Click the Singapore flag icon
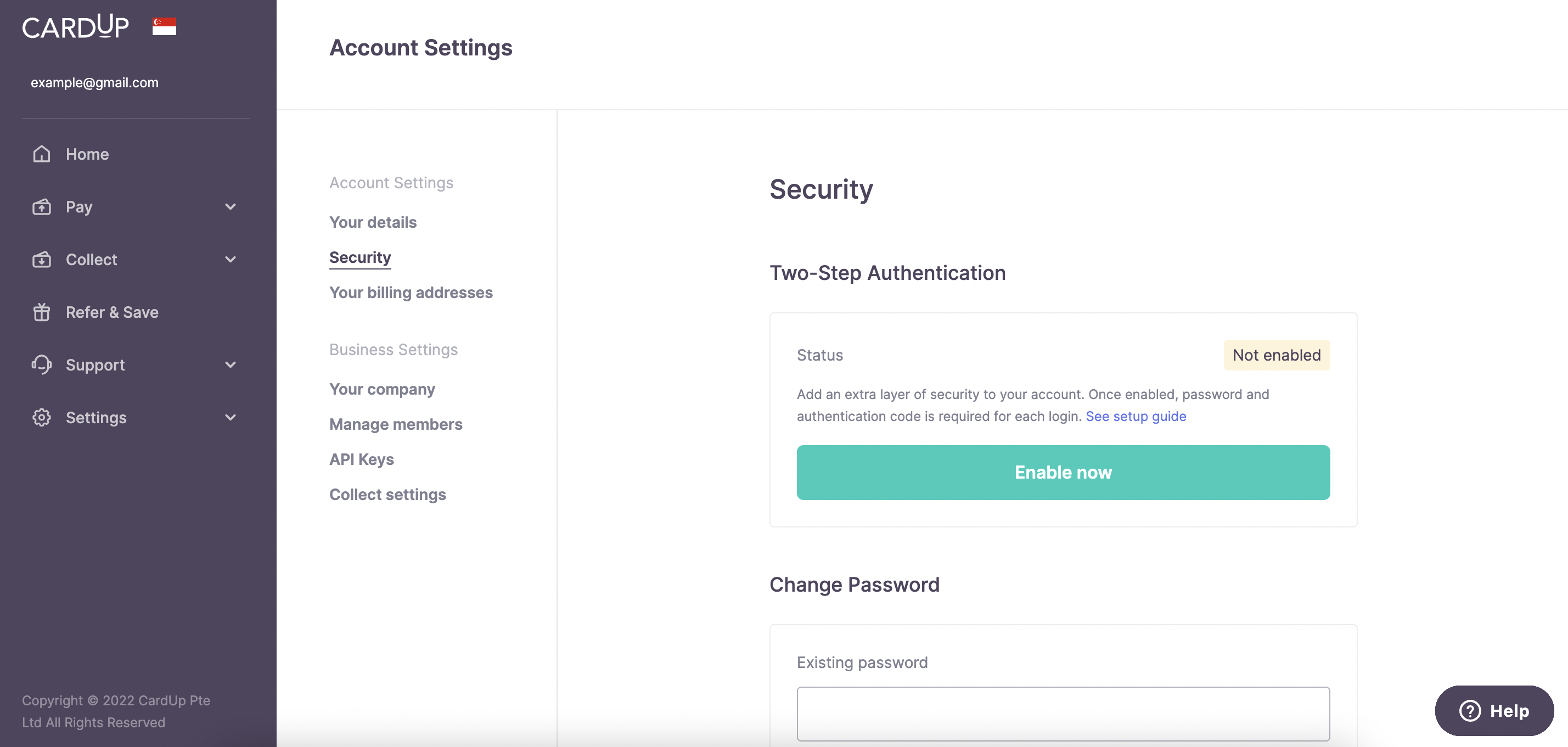 tap(164, 27)
